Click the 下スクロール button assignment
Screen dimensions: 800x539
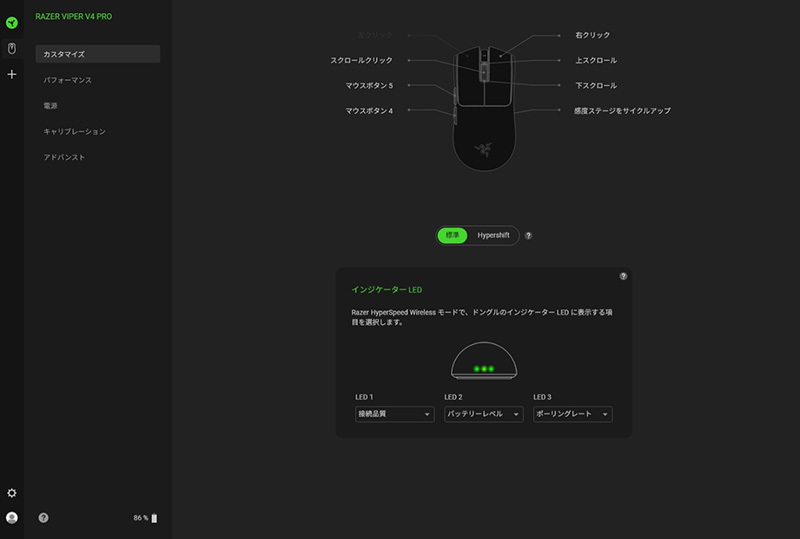[x=596, y=85]
